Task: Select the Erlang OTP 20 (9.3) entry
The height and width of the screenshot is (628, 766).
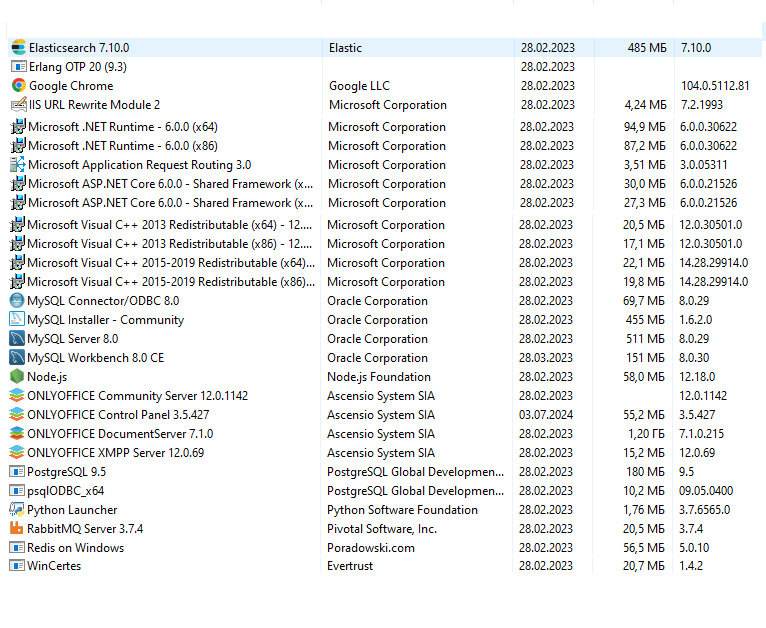Action: (x=78, y=67)
